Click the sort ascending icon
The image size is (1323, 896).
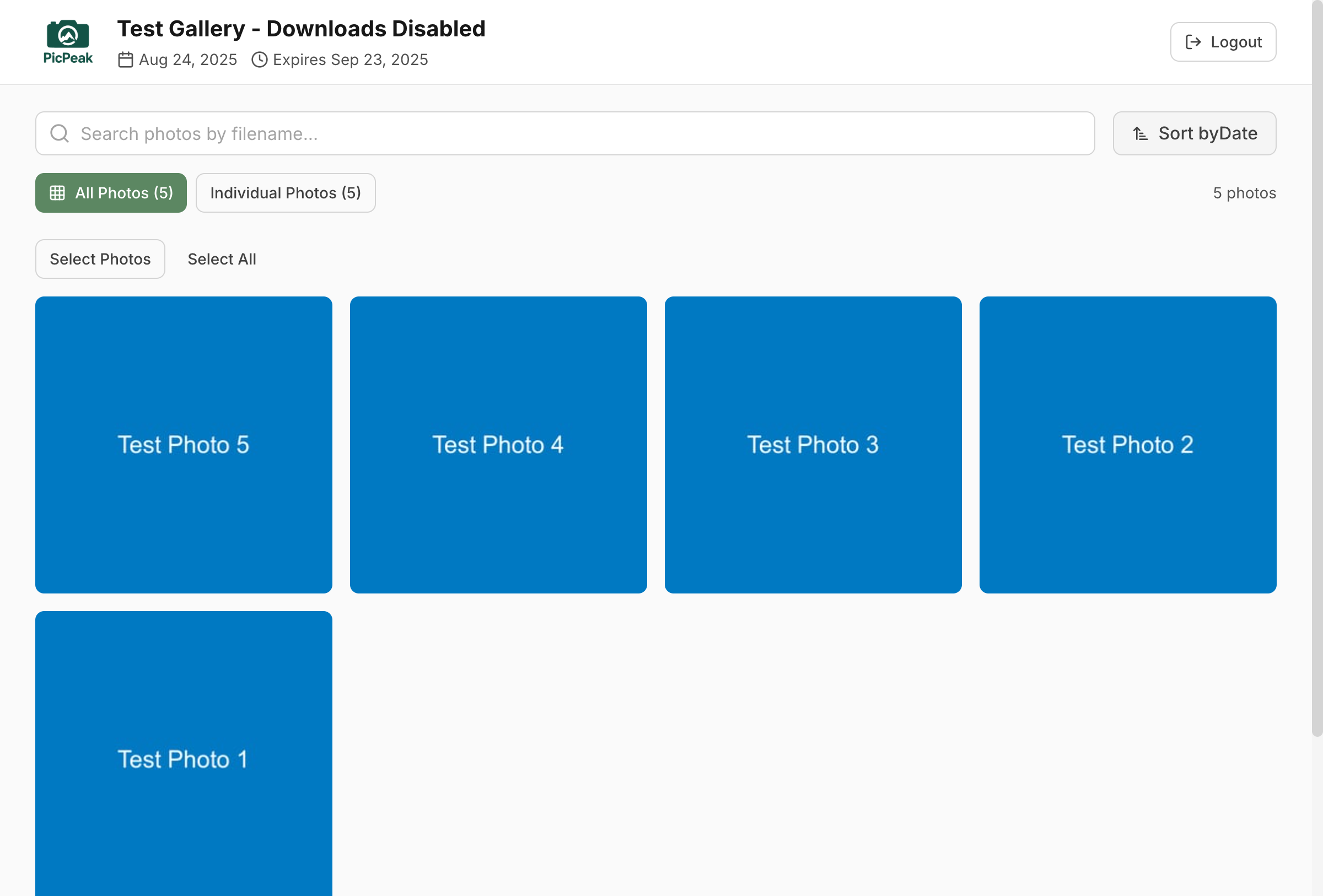[x=1139, y=134]
